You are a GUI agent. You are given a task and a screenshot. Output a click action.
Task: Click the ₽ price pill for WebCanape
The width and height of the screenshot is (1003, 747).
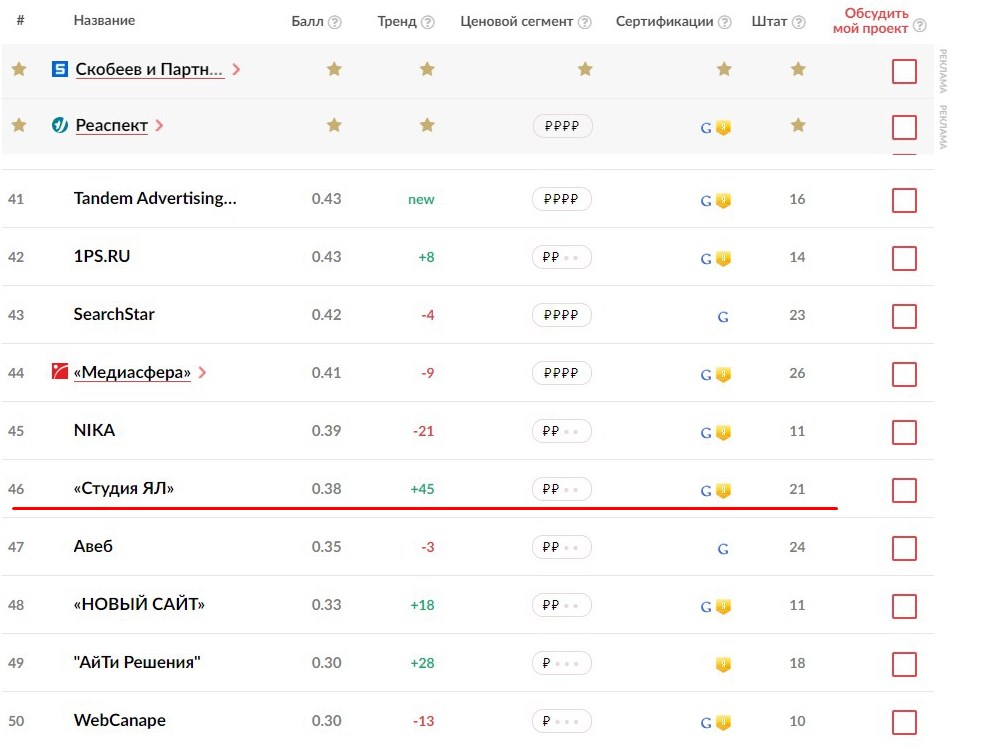coord(562,721)
